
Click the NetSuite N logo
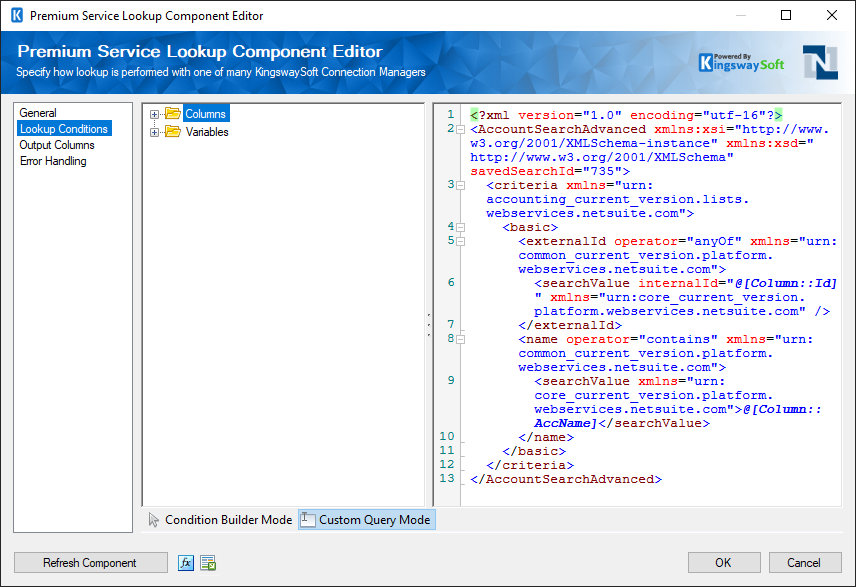820,62
